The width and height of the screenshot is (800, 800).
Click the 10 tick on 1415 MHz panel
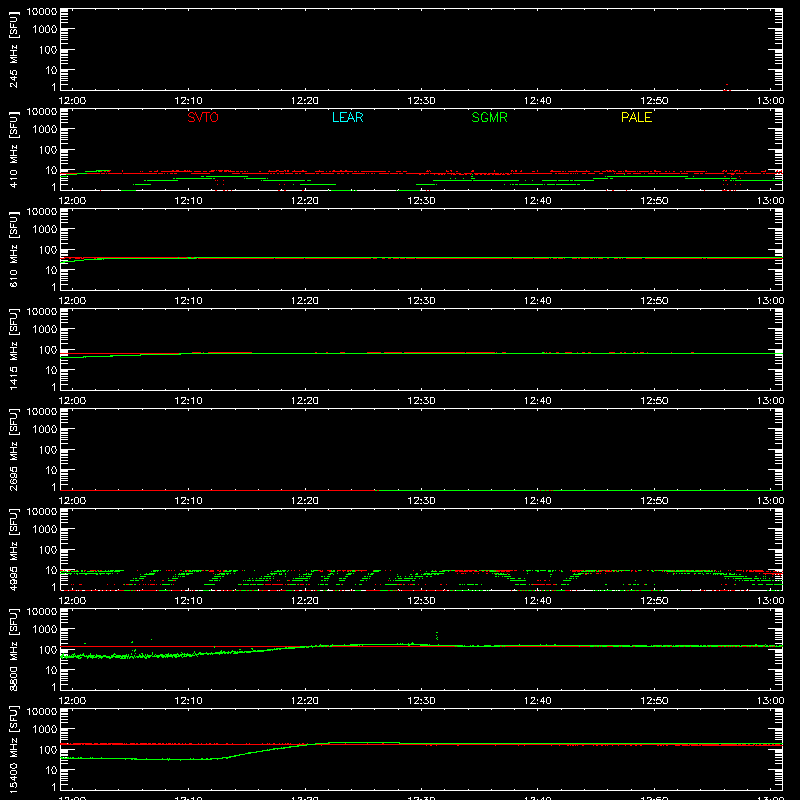coord(51,370)
